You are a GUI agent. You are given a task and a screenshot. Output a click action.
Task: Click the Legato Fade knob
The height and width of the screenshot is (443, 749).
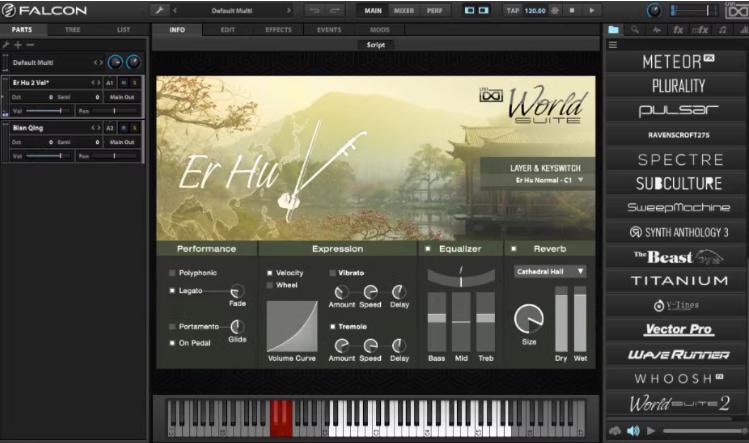[x=237, y=291]
